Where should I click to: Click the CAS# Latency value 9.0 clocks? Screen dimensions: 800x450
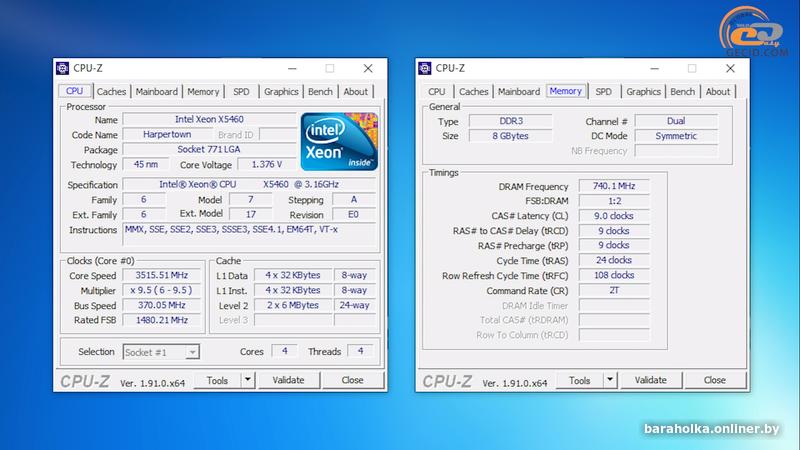(614, 216)
